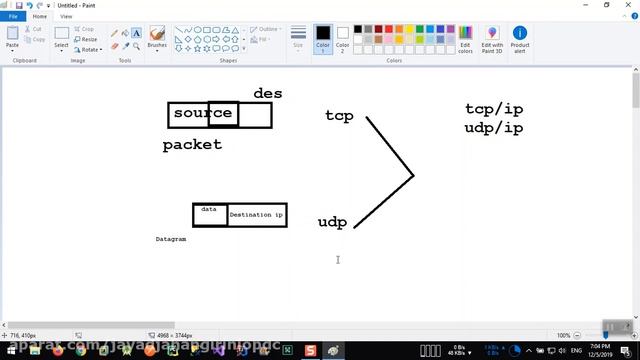Image resolution: width=640 pixels, height=360 pixels.
Task: Pick the yellow color swatch
Action: pos(409,29)
